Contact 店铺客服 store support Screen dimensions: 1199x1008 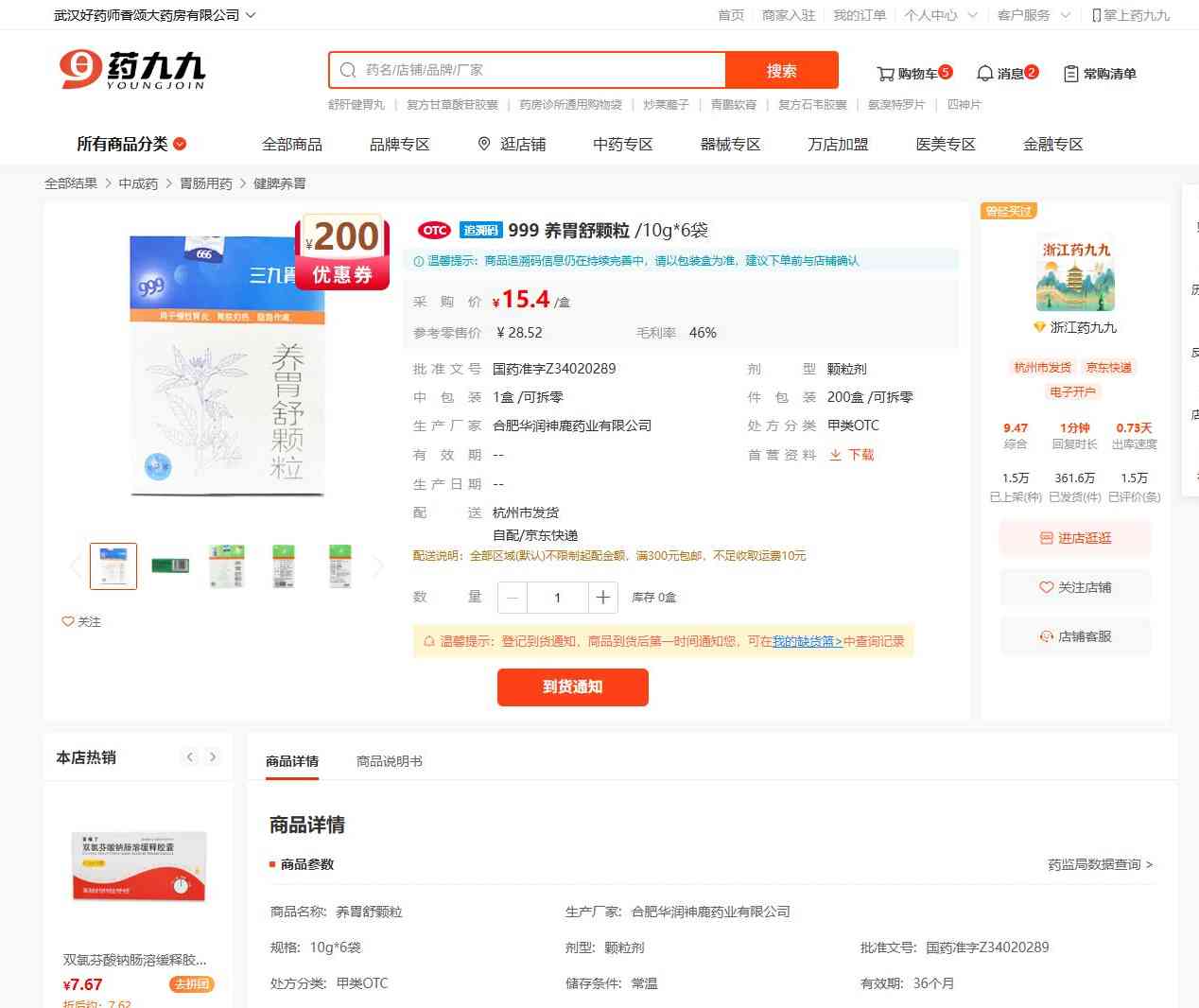[x=1075, y=636]
